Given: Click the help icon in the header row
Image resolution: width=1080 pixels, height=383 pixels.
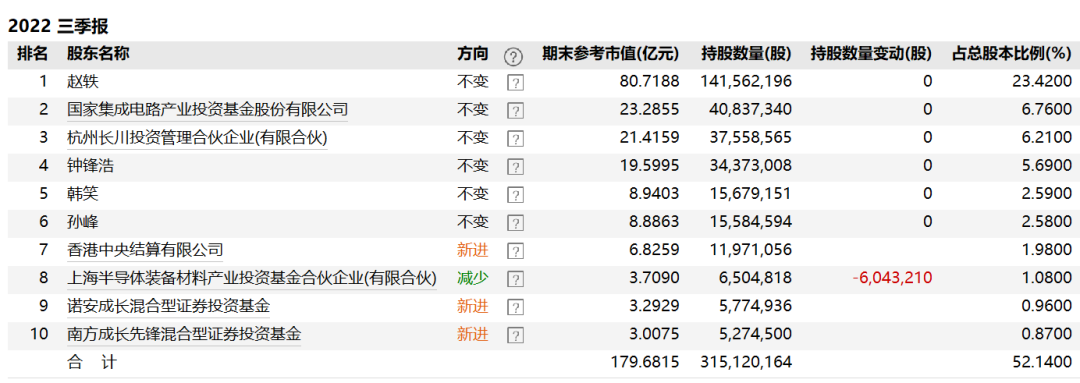Looking at the screenshot, I should click(513, 56).
